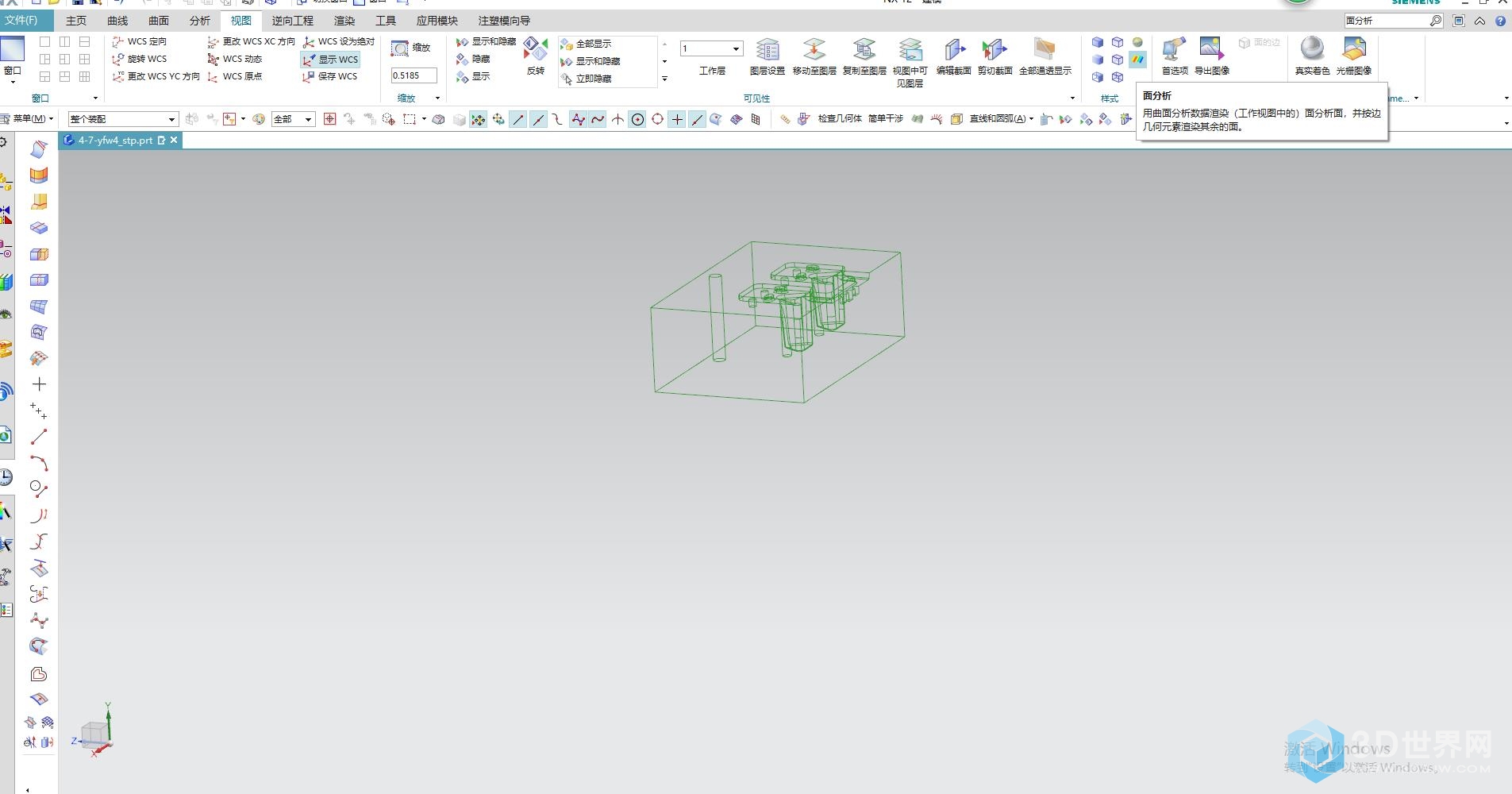
Task: Toggle 剪切截面 clip section
Action: [995, 56]
